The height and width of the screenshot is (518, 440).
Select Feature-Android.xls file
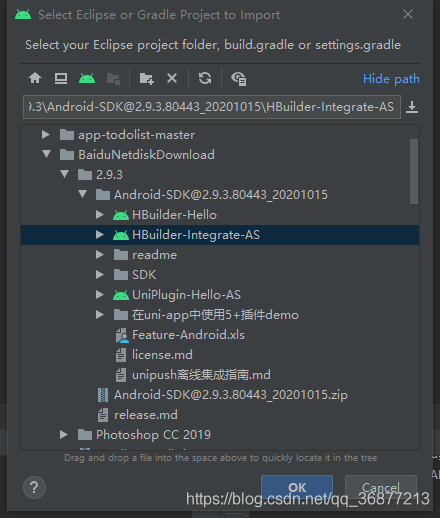(188, 335)
